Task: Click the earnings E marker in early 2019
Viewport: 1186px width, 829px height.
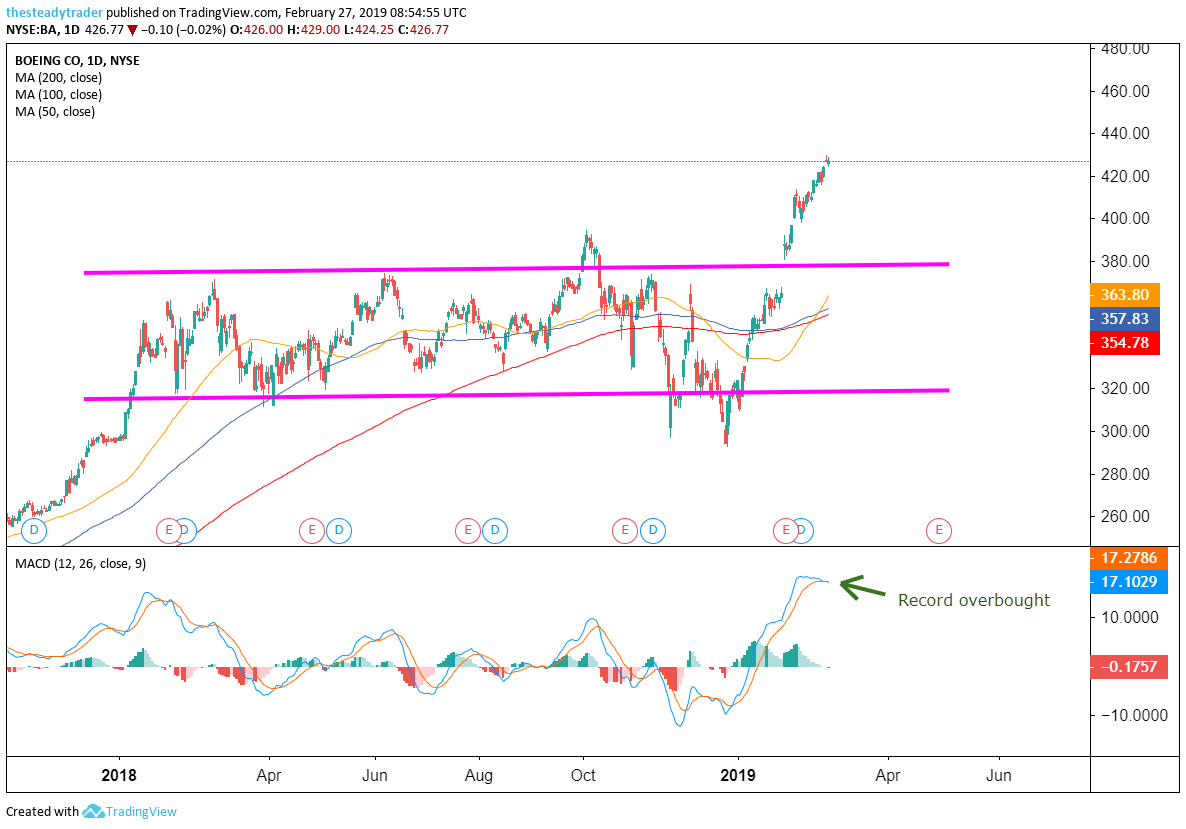Action: (785, 530)
